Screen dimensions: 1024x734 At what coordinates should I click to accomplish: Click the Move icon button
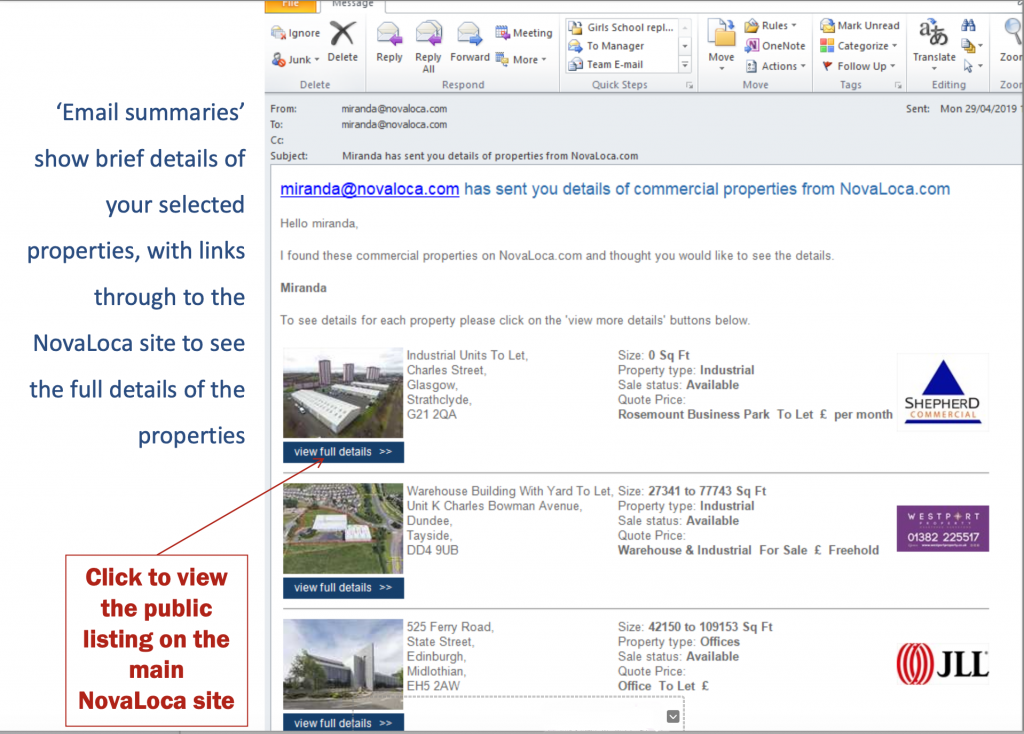pos(721,33)
